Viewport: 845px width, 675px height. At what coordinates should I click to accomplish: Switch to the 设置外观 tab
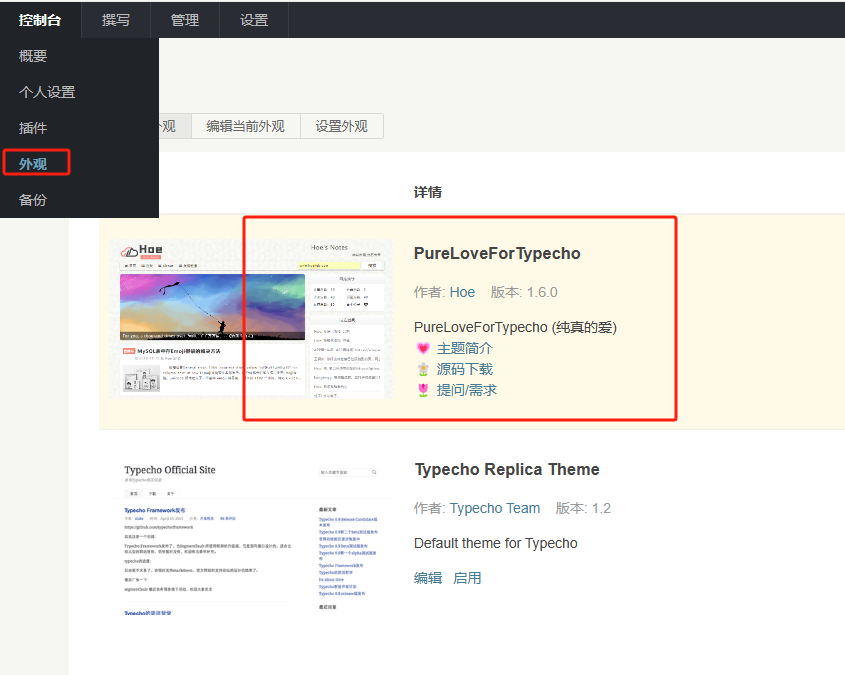click(x=341, y=126)
